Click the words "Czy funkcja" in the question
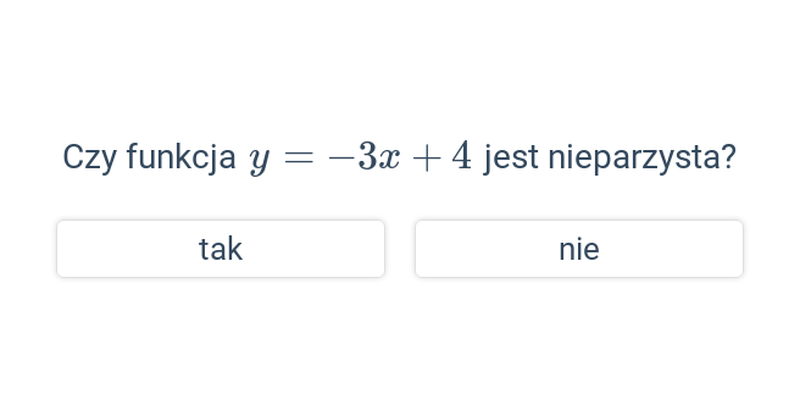The width and height of the screenshot is (800, 400). (x=149, y=158)
